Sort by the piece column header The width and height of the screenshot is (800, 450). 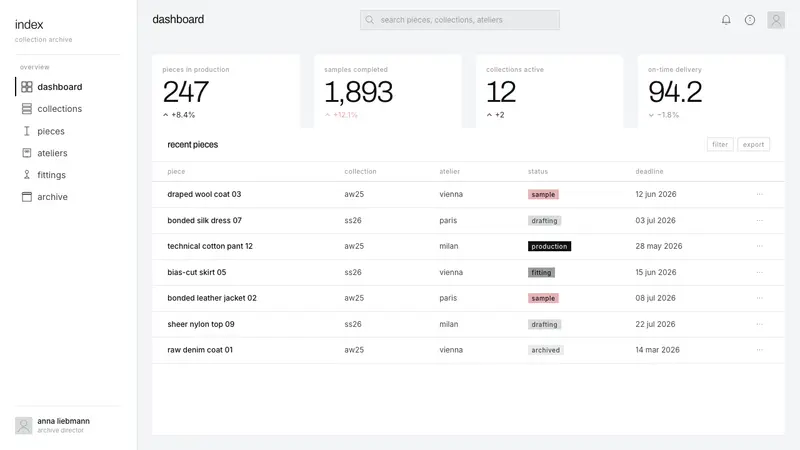[176, 171]
